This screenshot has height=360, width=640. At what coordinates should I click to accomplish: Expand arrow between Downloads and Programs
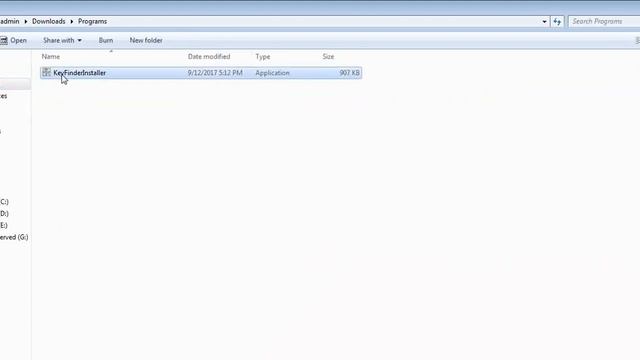click(x=71, y=22)
